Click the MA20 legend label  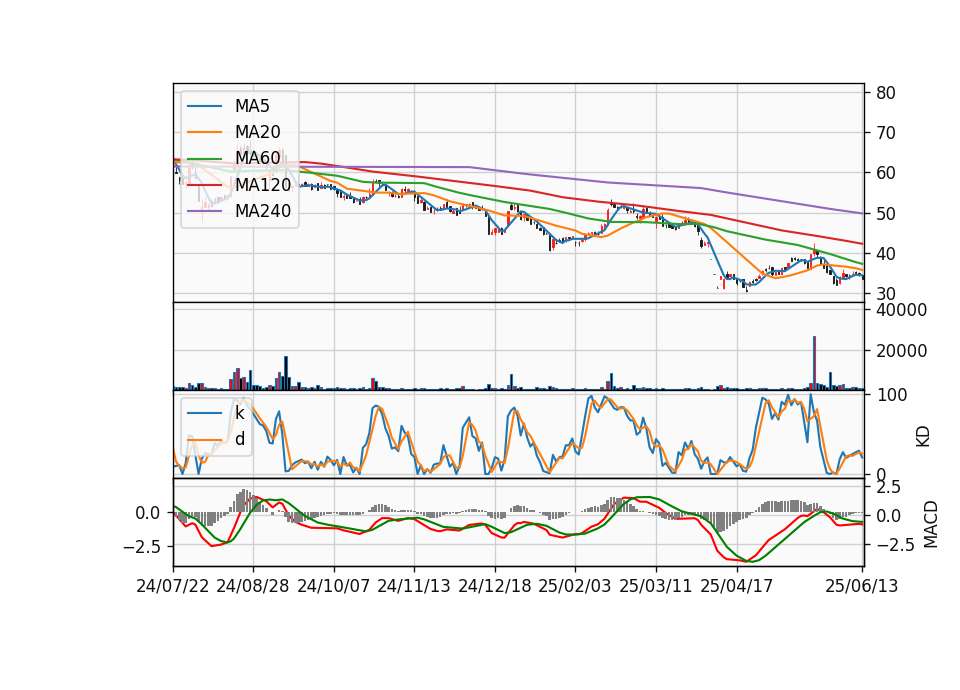(258, 132)
